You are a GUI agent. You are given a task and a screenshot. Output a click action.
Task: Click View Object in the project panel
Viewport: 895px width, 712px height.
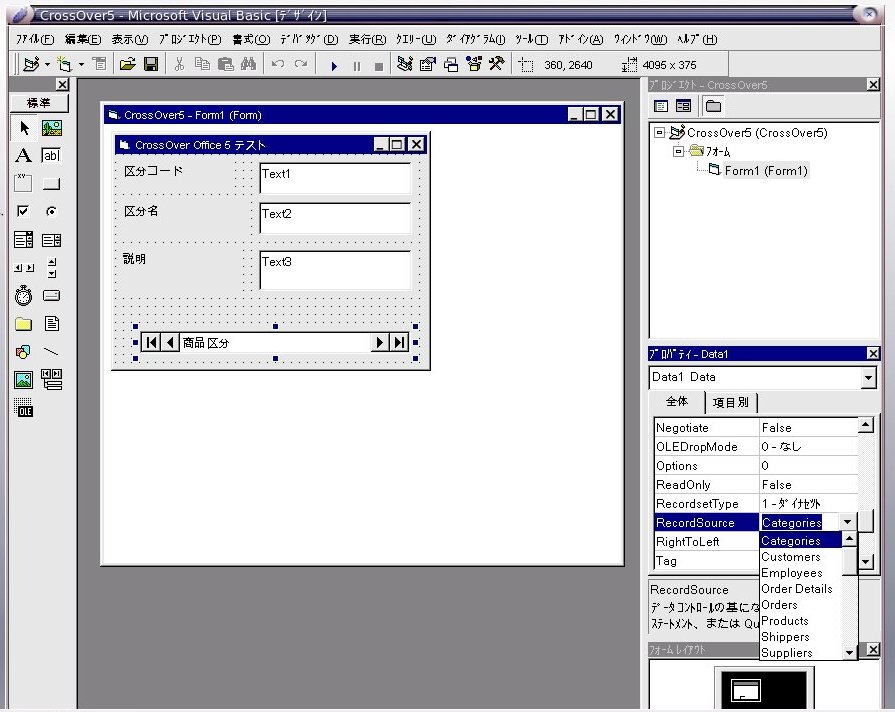pos(683,106)
